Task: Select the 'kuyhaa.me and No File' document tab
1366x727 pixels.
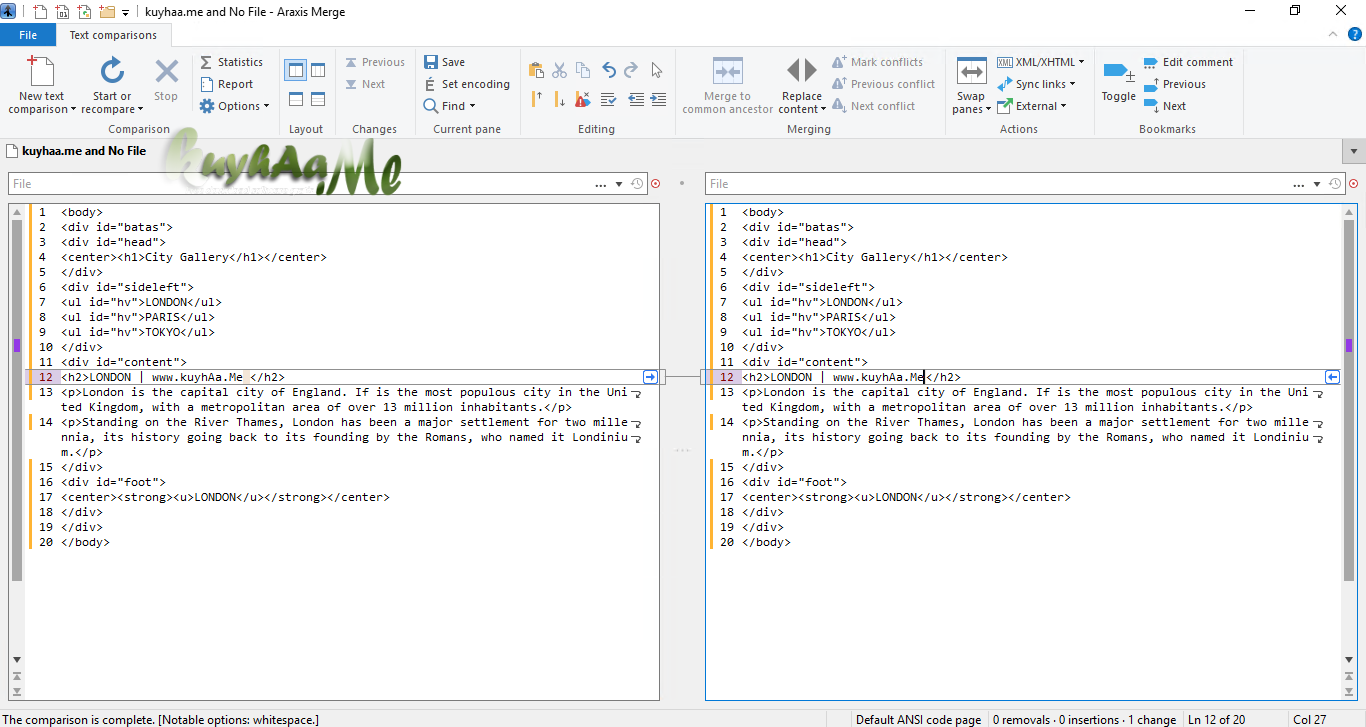Action: coord(76,151)
